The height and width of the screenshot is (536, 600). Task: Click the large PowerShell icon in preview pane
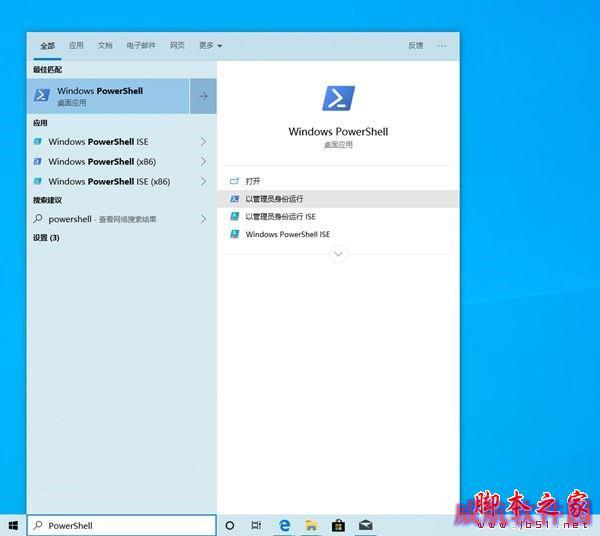(338, 98)
